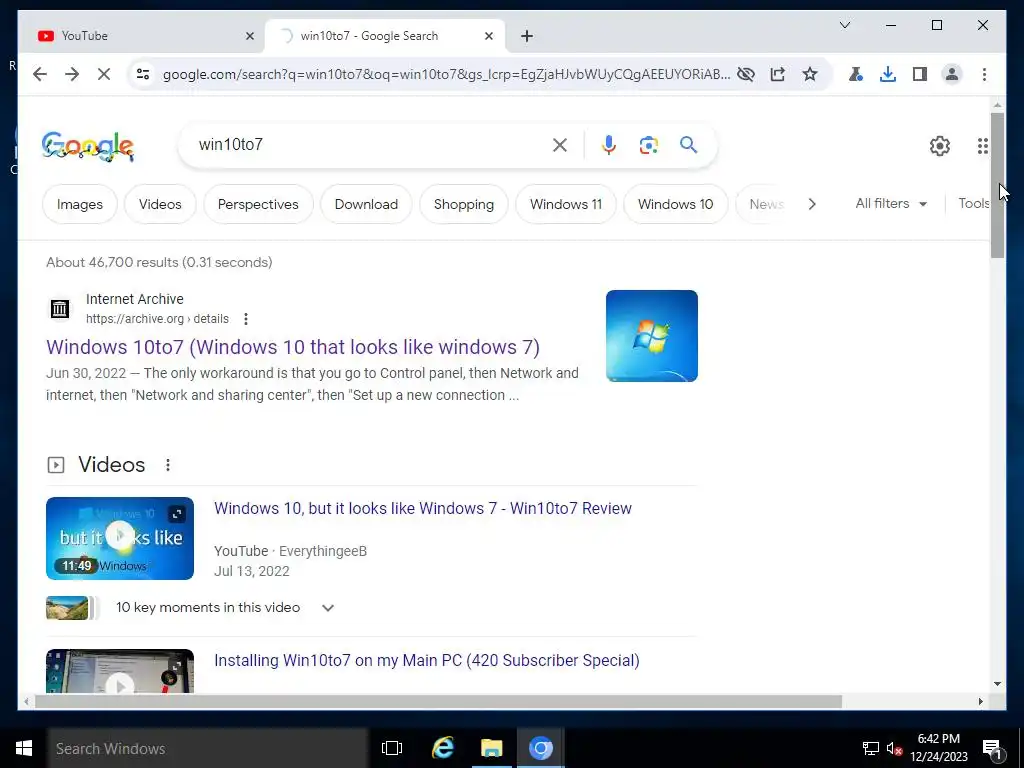Filter results by Images
Image resolution: width=1024 pixels, height=768 pixels.
(80, 204)
